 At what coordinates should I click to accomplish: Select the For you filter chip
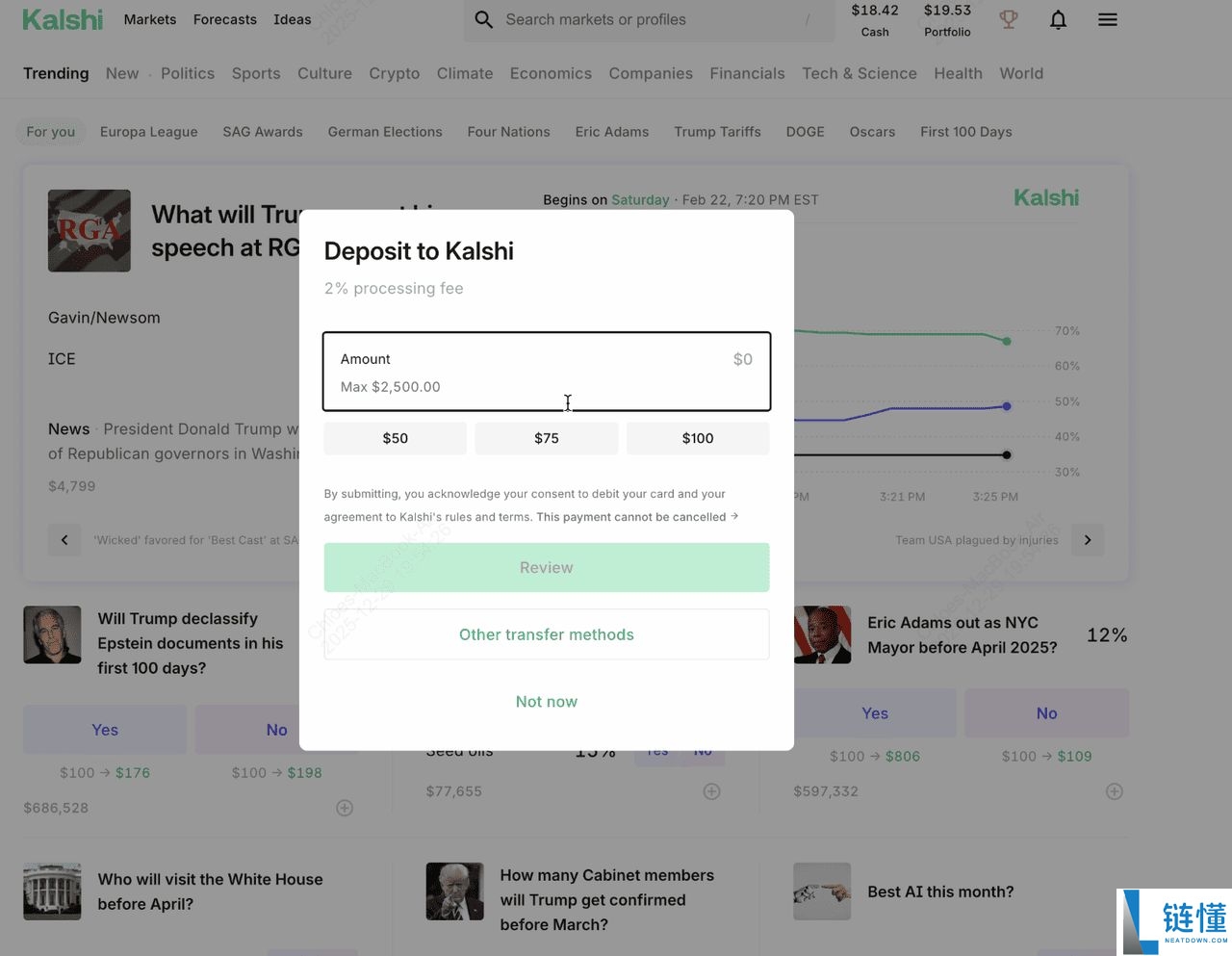point(51,132)
